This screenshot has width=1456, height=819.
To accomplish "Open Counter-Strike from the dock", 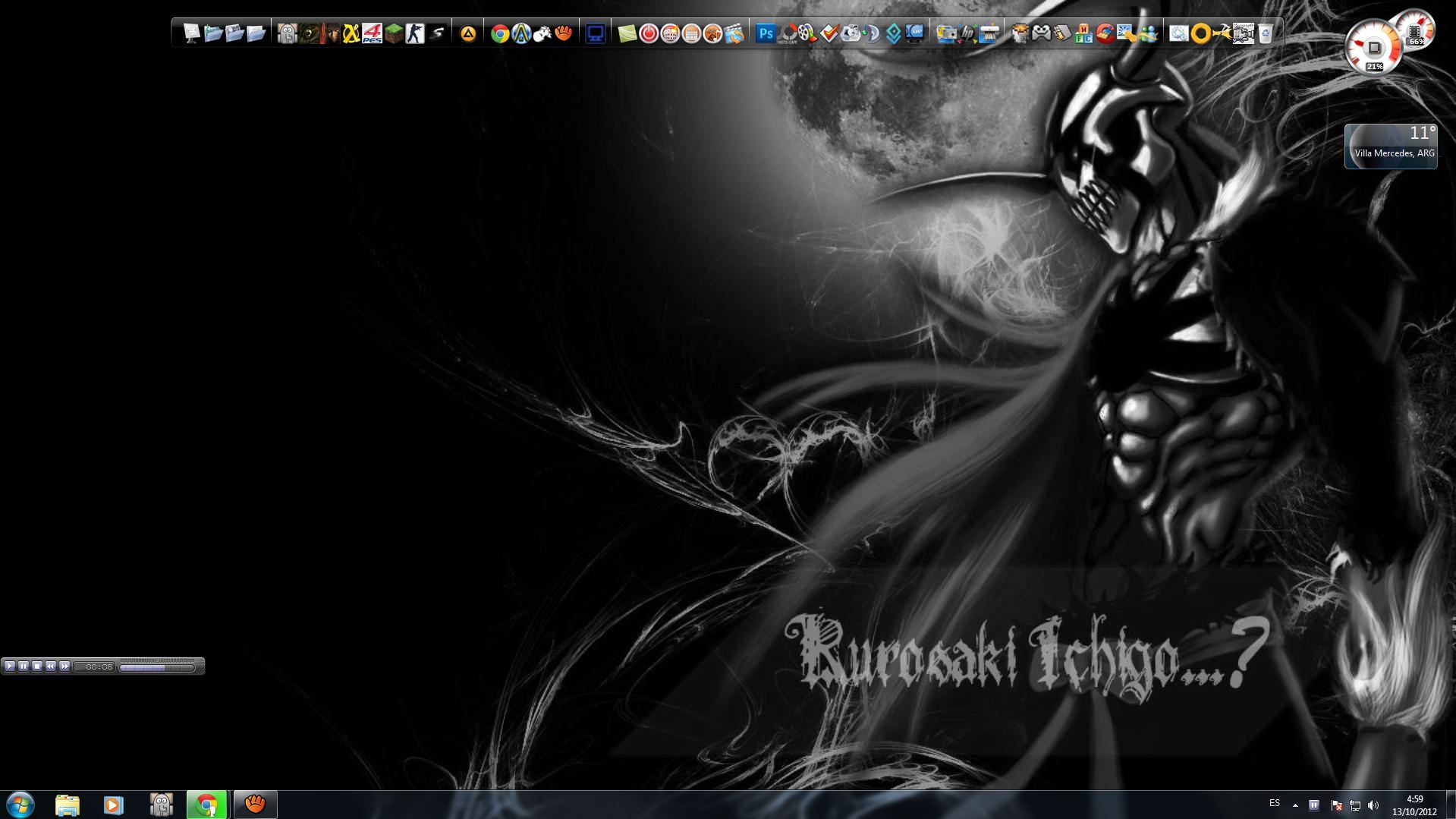I will (x=414, y=33).
